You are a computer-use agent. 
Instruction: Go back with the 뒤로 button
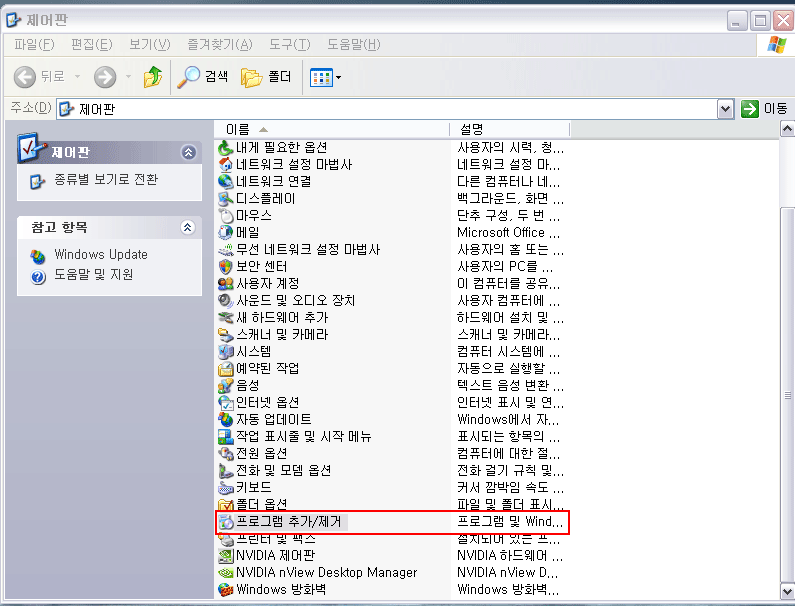(39, 77)
